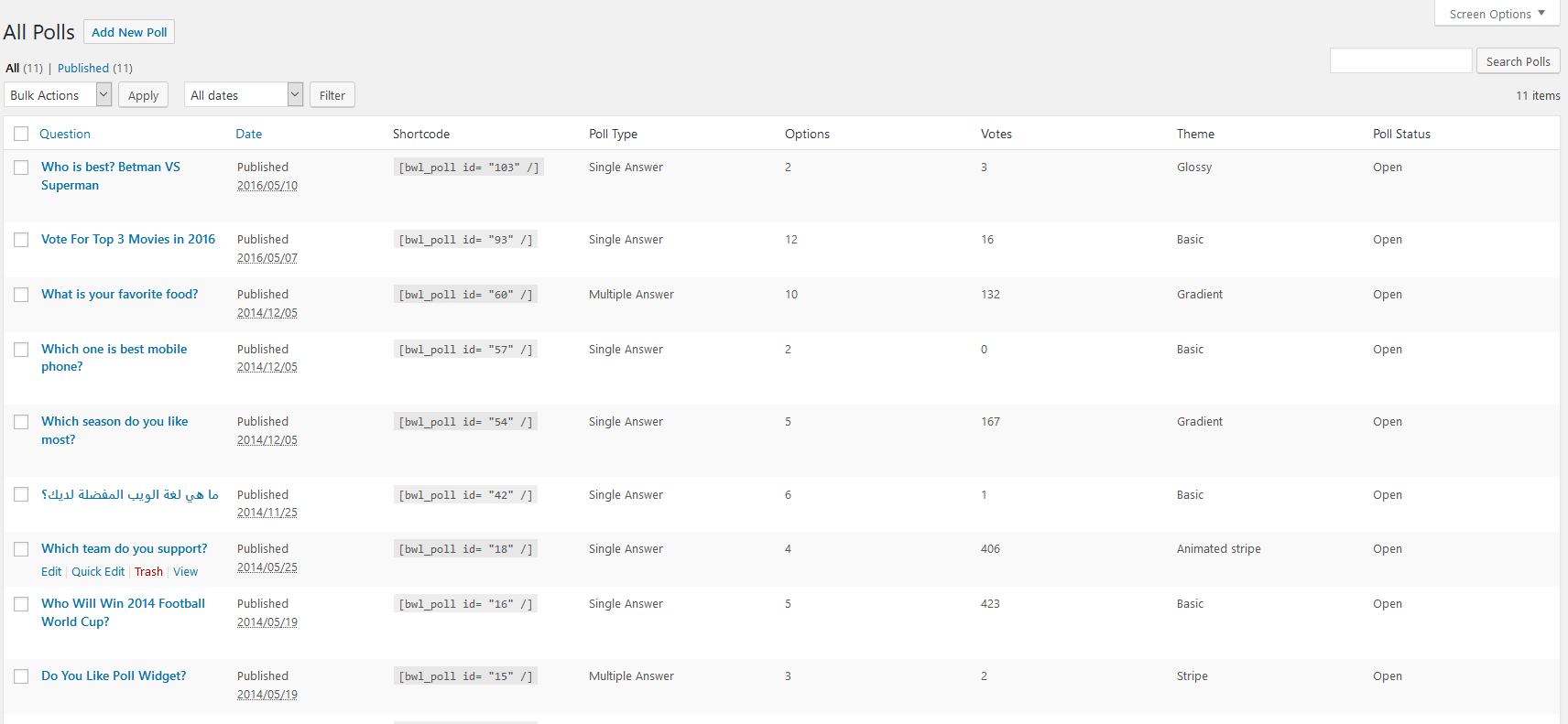Screen dimensions: 1568x724
Task: Check the 'Who is best? Betman VS Superman' poll
Action: 21,167
